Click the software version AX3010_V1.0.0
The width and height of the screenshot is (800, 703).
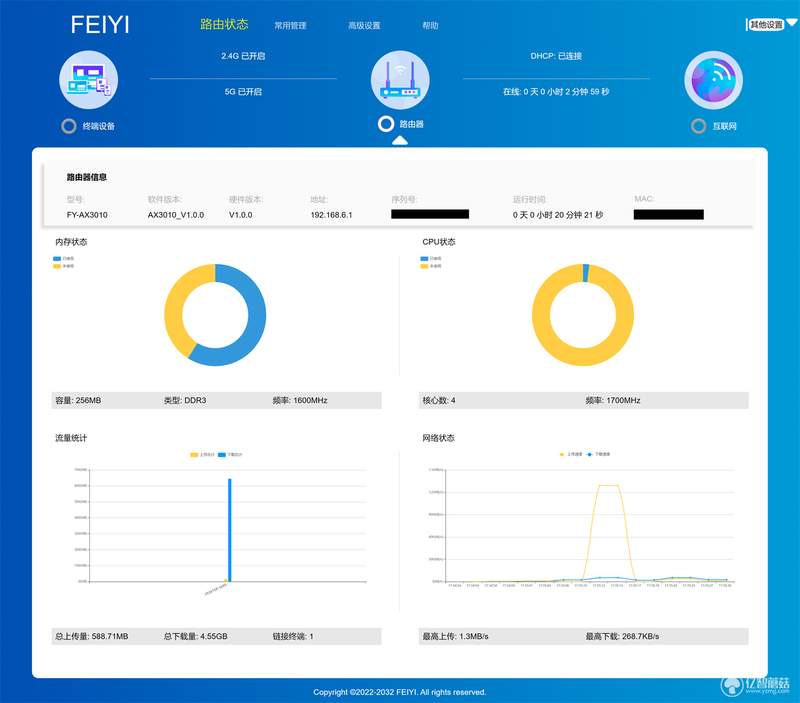[176, 215]
